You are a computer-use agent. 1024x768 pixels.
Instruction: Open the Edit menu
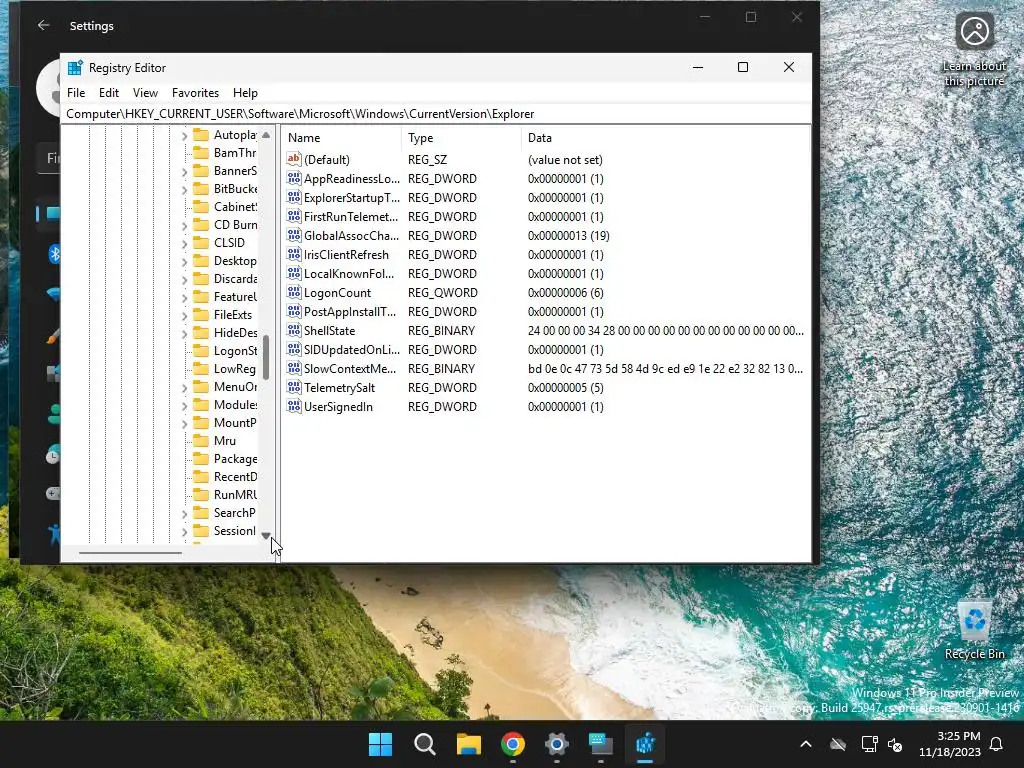point(109,93)
